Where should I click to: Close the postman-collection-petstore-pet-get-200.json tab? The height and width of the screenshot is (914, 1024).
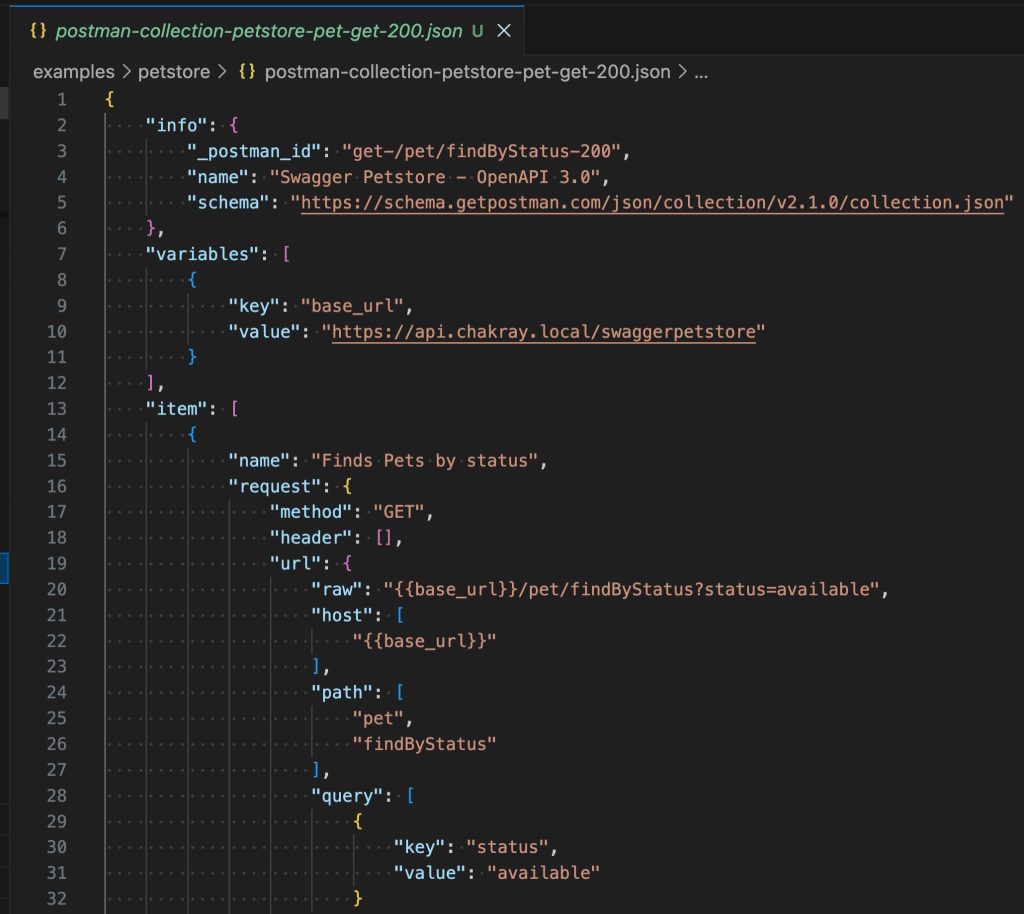[504, 31]
